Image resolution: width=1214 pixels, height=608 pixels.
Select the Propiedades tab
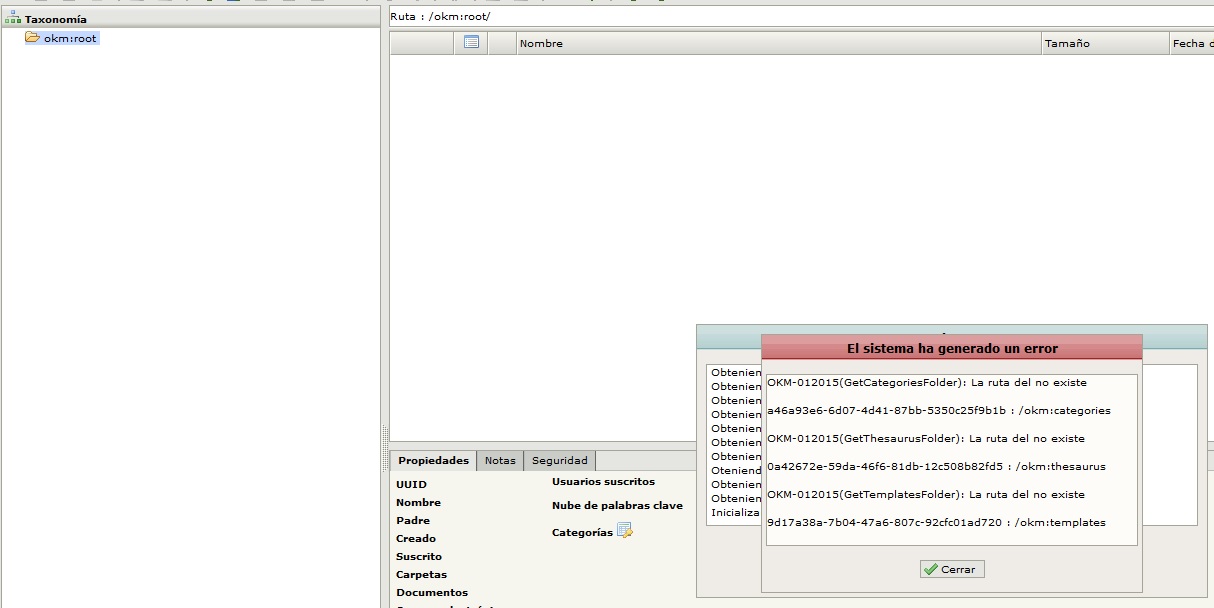[x=433, y=461]
